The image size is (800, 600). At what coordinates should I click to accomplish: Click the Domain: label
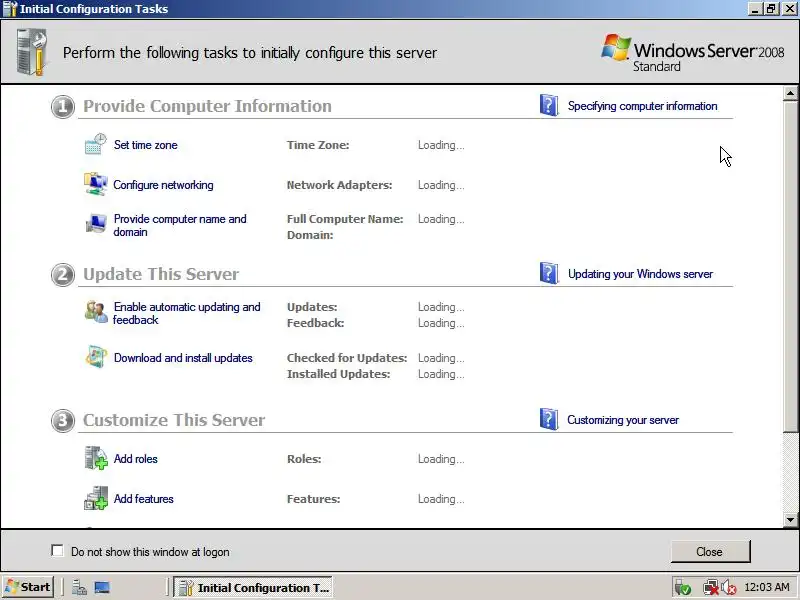point(310,235)
